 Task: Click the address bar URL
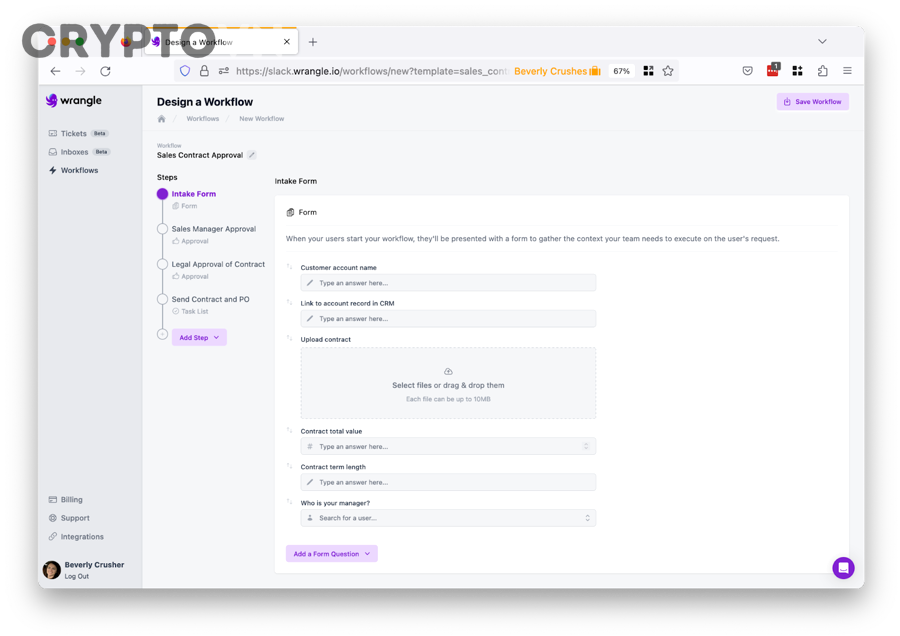click(371, 71)
